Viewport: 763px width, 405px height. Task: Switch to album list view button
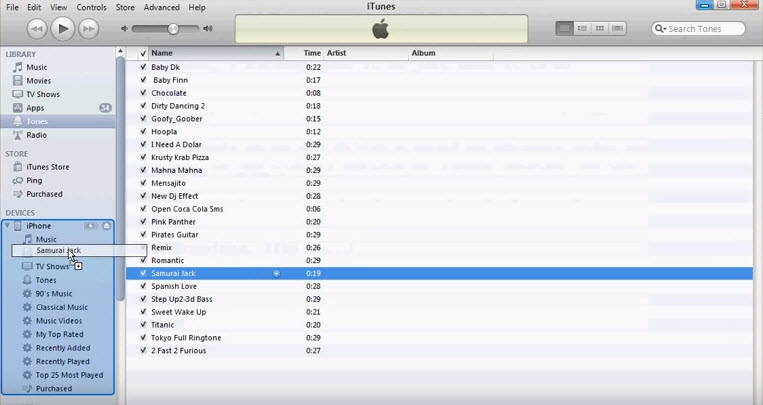tap(582, 28)
